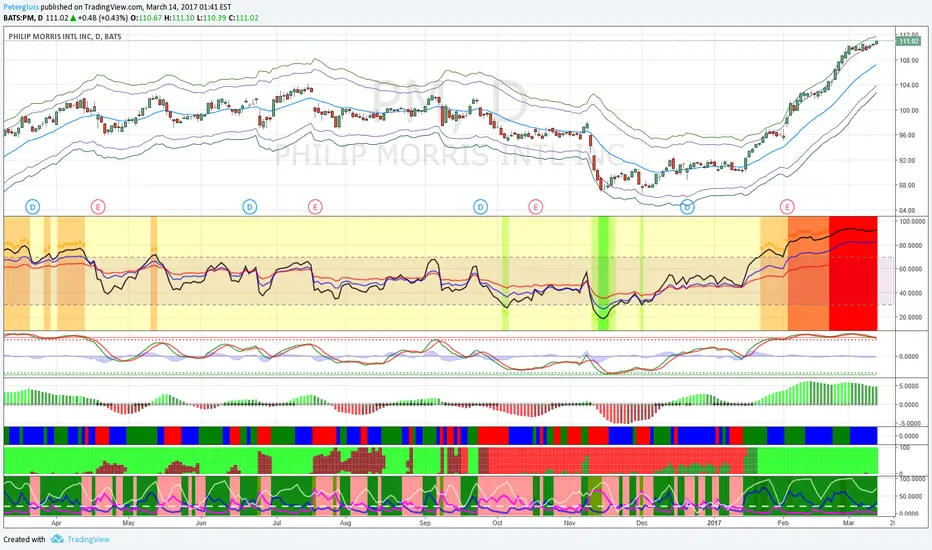Image resolution: width=932 pixels, height=550 pixels.
Task: Click the H:111.10 high value
Action: [179, 18]
